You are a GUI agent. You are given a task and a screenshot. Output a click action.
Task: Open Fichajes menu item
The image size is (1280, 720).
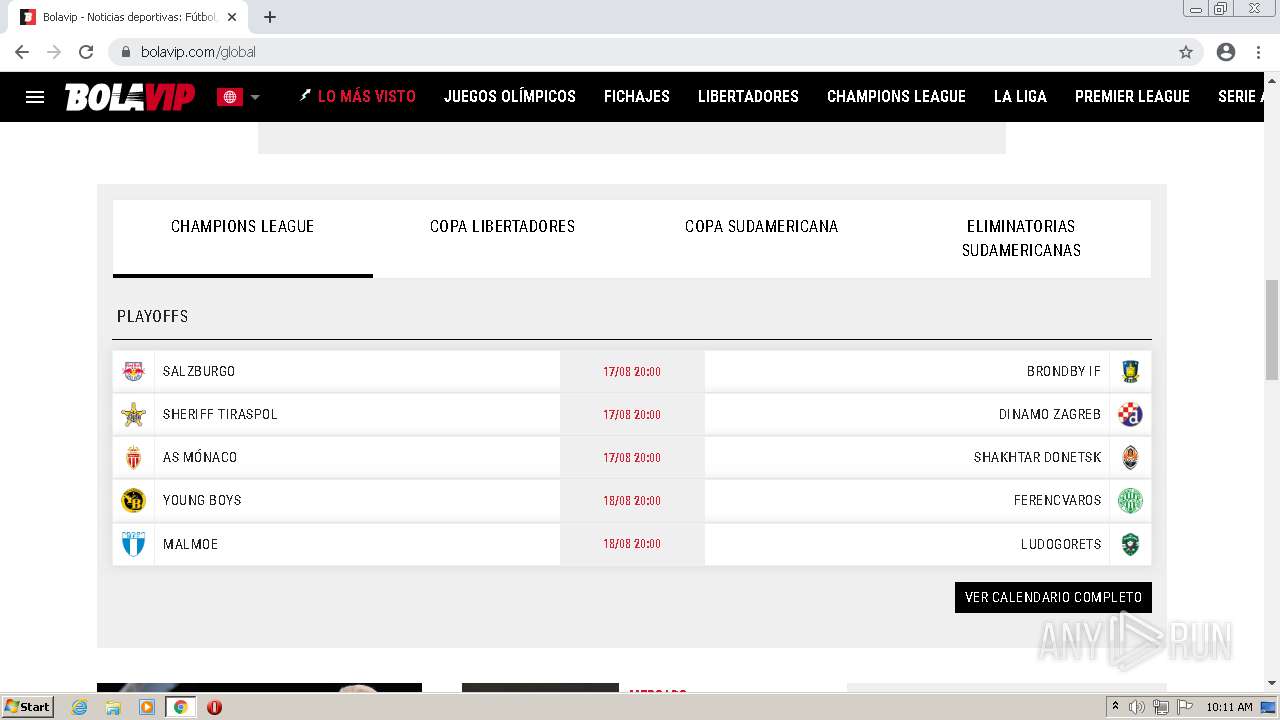[x=637, y=97]
